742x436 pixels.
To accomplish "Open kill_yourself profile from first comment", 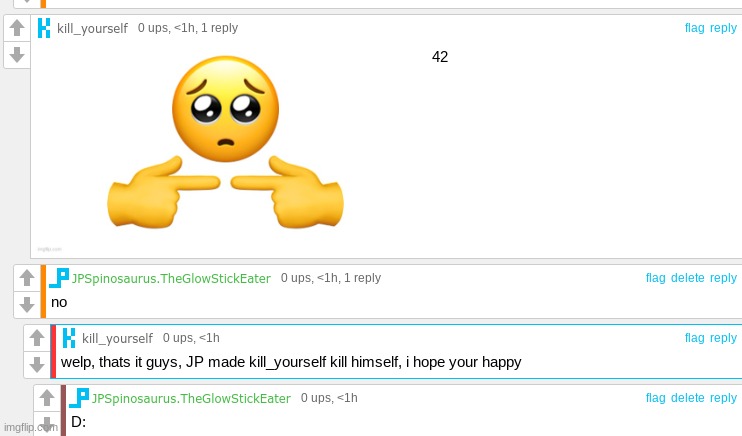I will click(92, 28).
